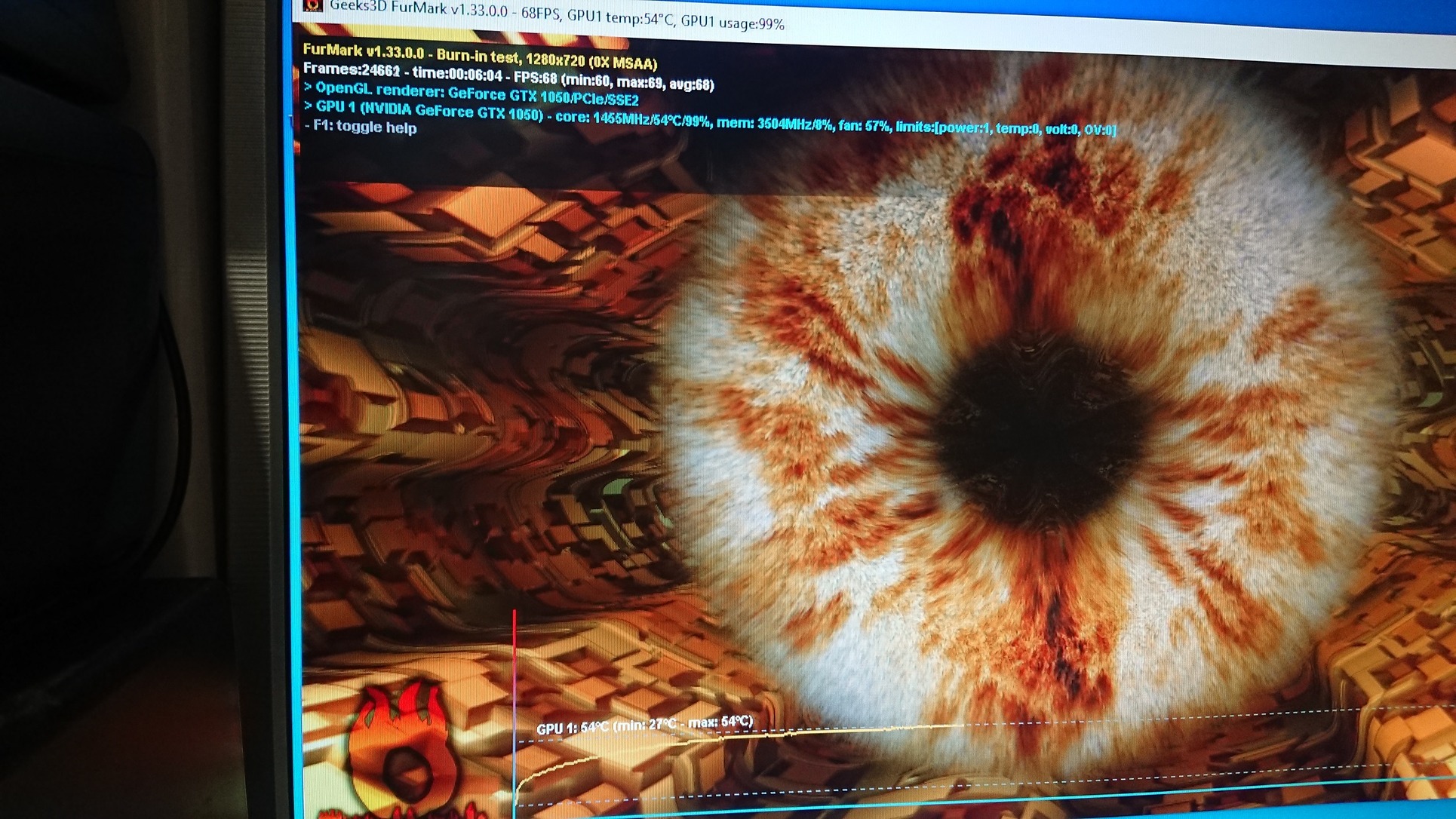This screenshot has height=819, width=1456.
Task: Click the FurMark app icon in title bar
Action: (x=312, y=5)
